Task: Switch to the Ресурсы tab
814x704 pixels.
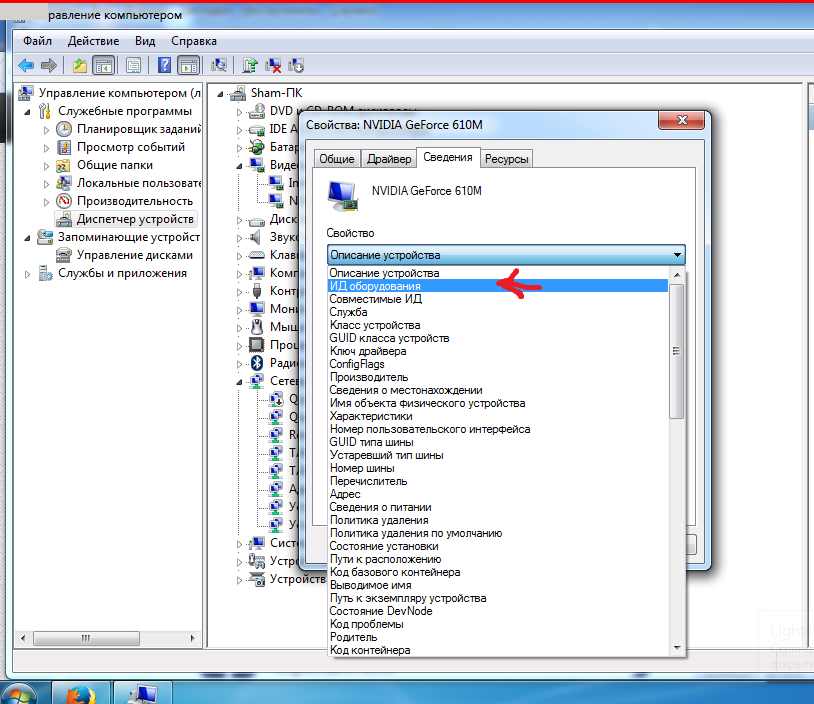Action: [x=506, y=159]
